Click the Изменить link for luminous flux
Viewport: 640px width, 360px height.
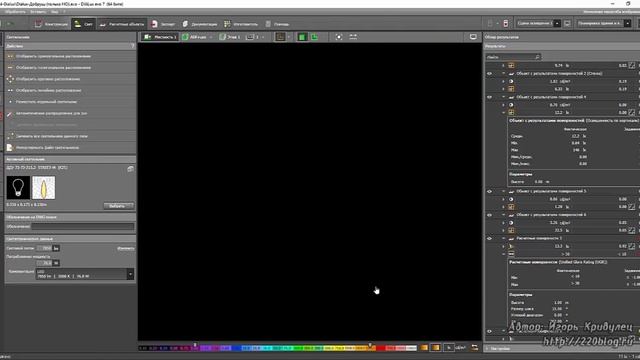click(126, 248)
